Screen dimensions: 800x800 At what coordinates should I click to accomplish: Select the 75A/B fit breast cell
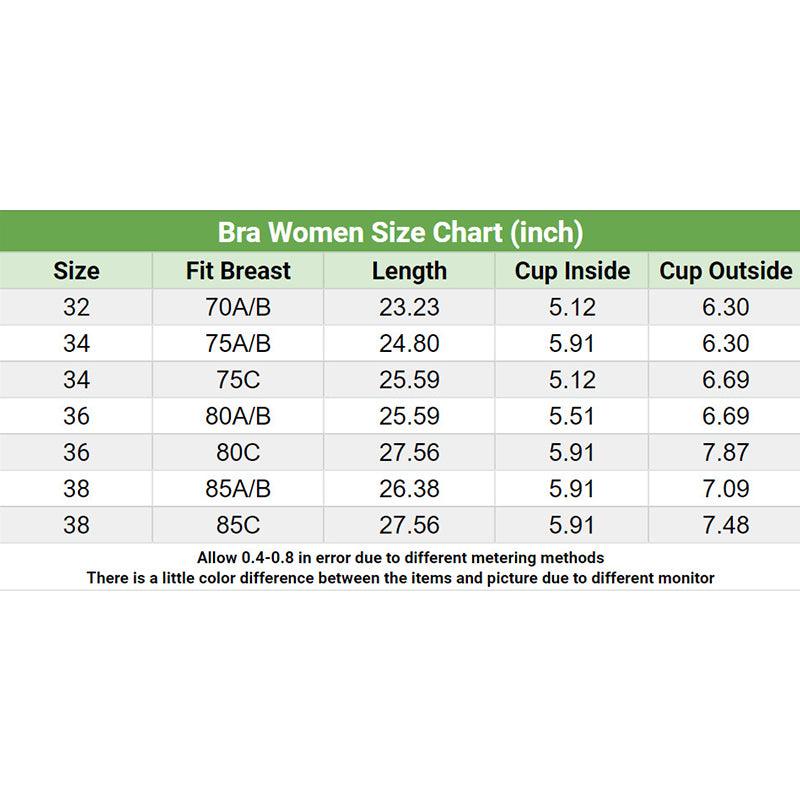click(238, 343)
